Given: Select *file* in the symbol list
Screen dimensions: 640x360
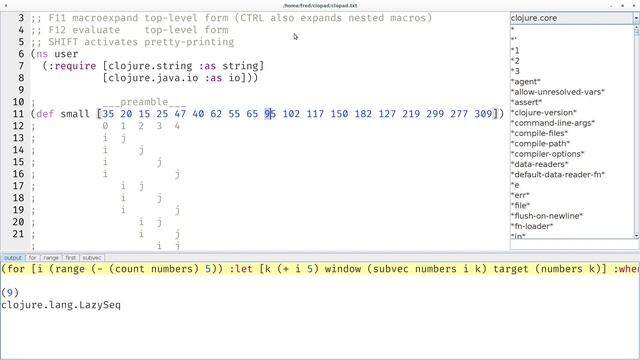Looking at the screenshot, I should pyautogui.click(x=520, y=205).
